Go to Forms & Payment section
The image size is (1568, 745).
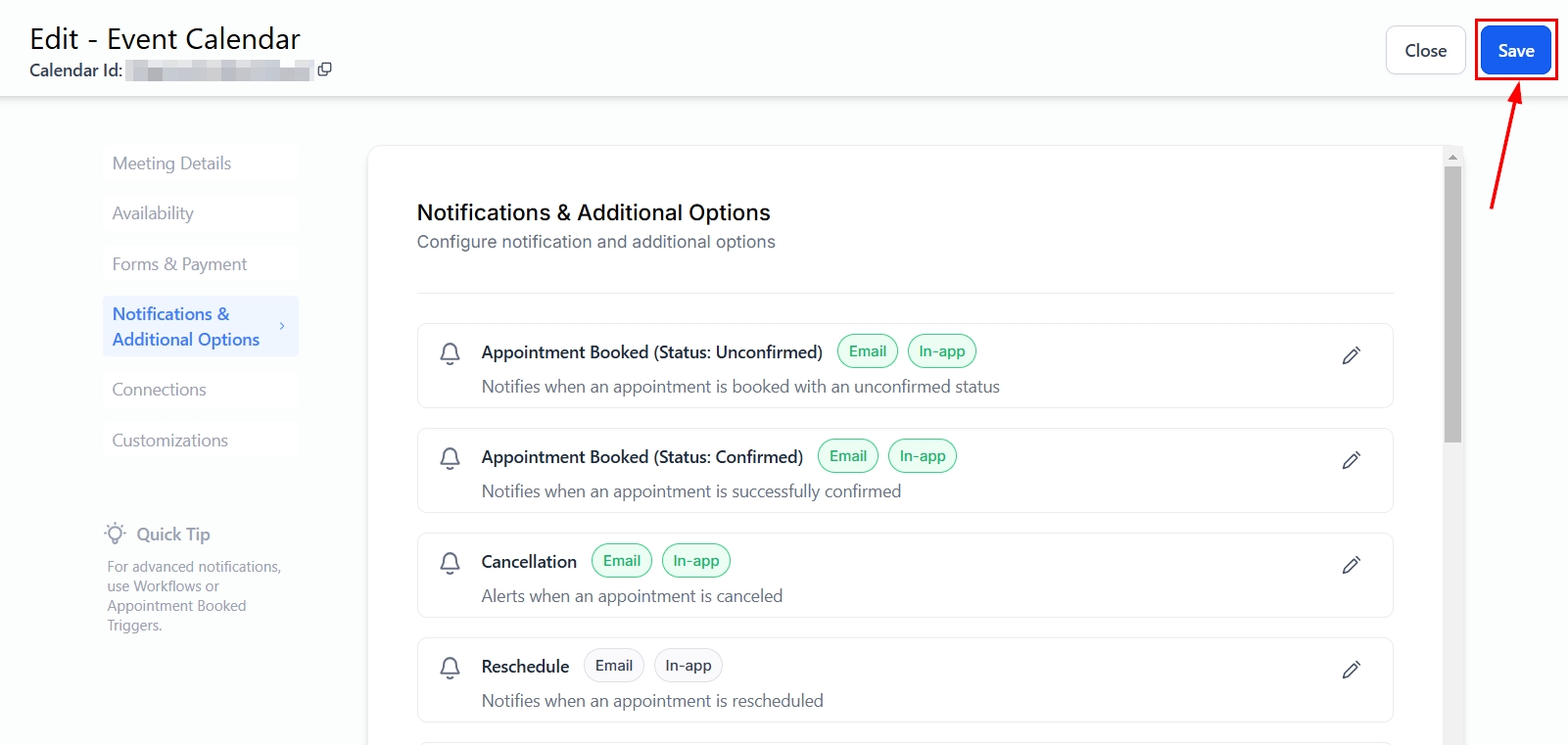pos(179,264)
